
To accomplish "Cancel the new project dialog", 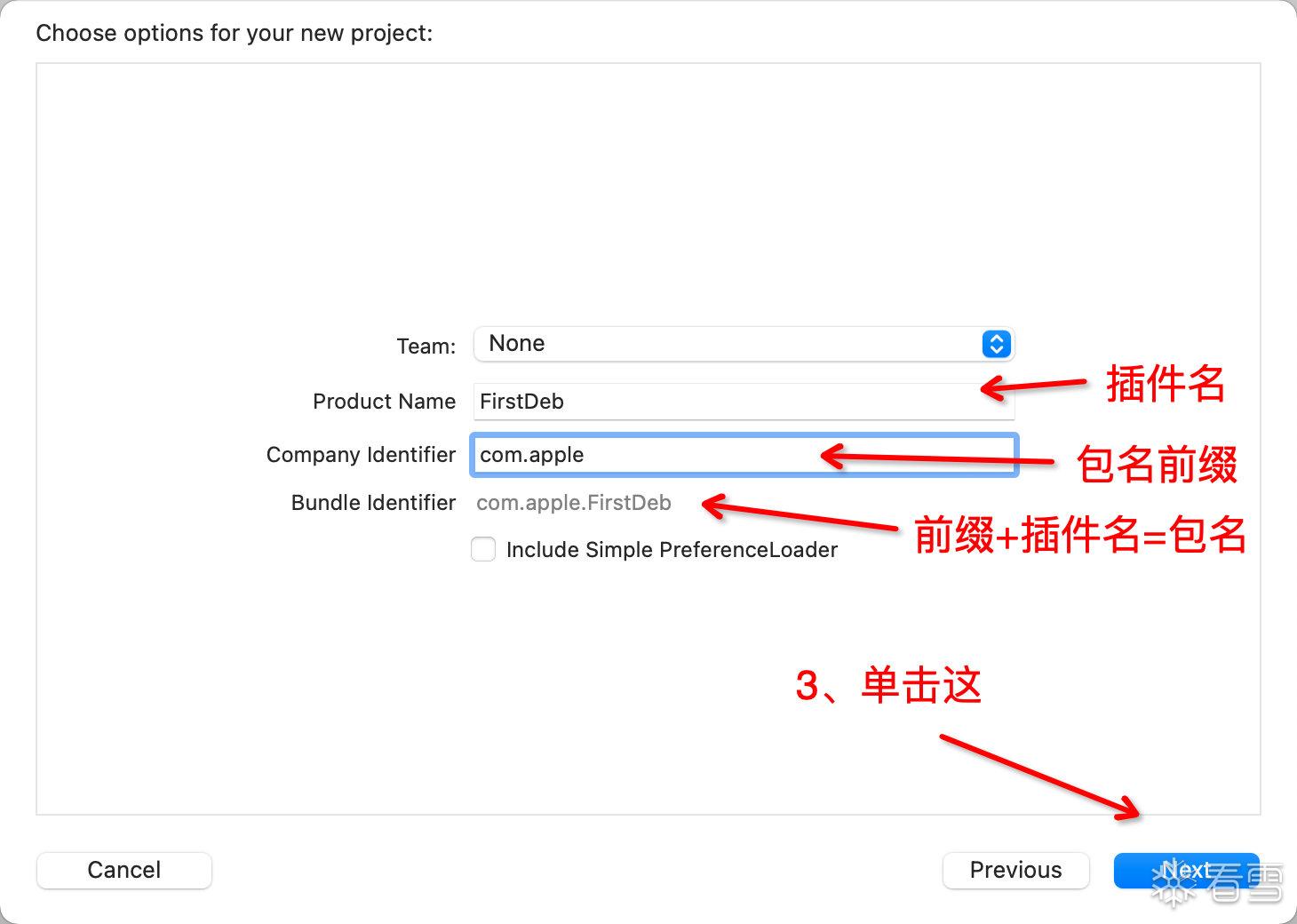I will 124,870.
